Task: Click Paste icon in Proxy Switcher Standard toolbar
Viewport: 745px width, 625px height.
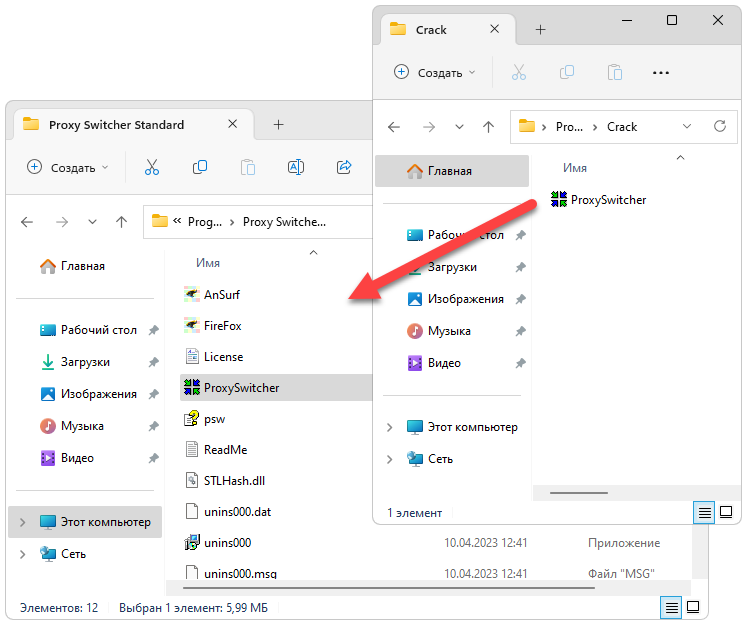Action: [x=248, y=167]
